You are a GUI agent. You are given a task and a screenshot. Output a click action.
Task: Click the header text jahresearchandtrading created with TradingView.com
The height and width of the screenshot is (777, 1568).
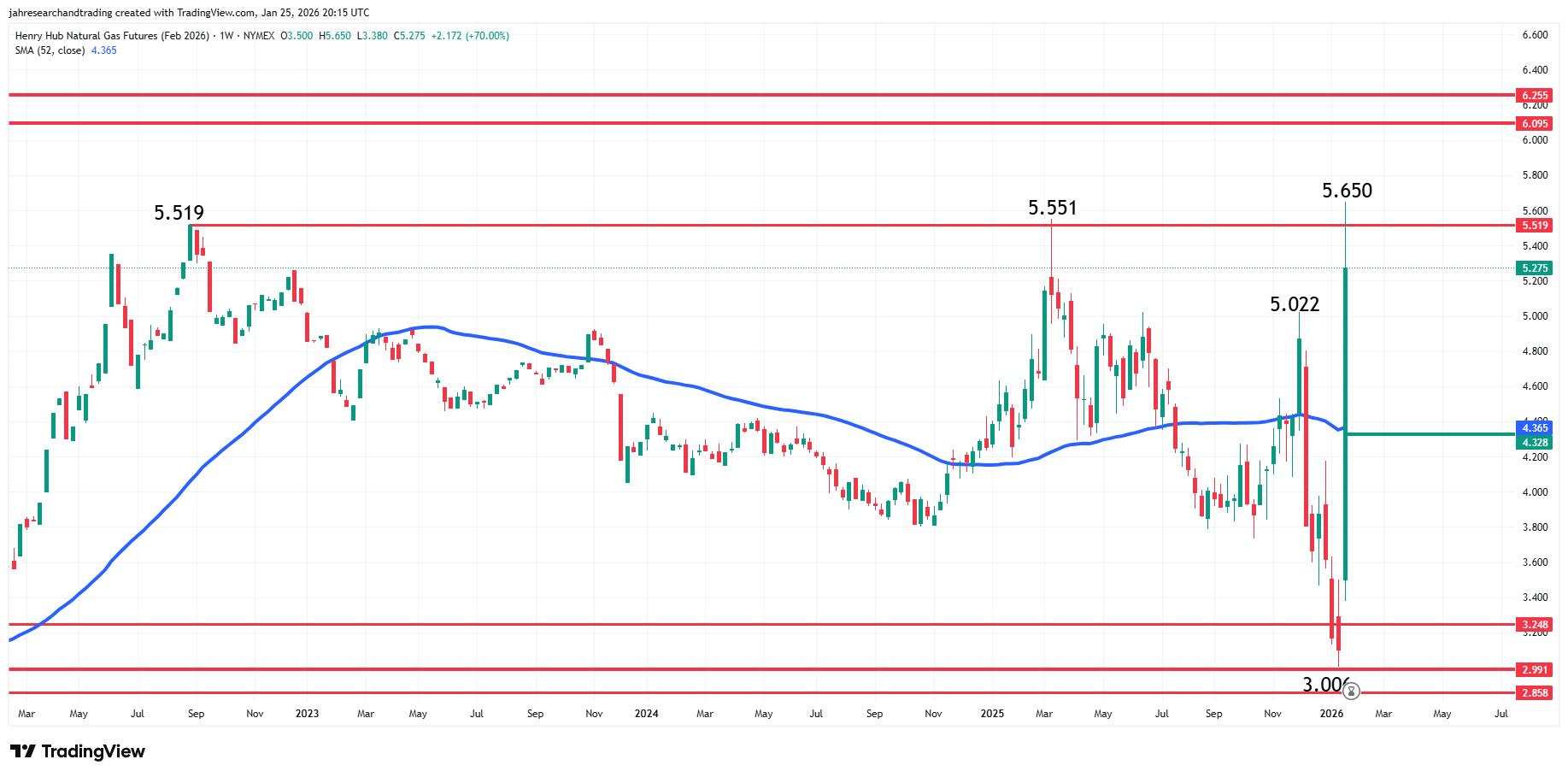(132, 13)
